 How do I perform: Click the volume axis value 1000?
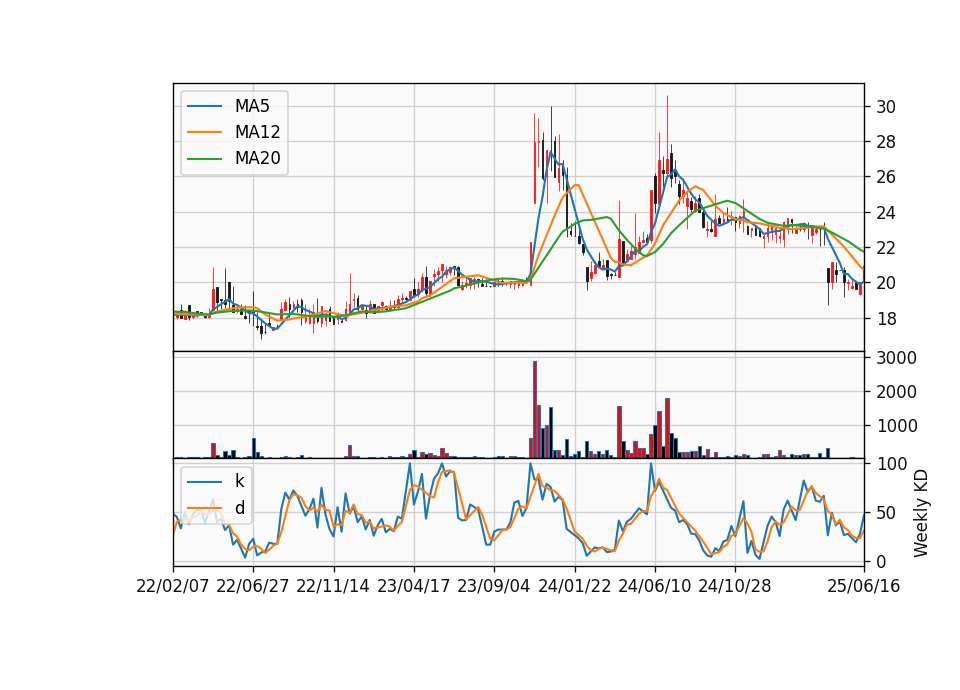tap(896, 427)
